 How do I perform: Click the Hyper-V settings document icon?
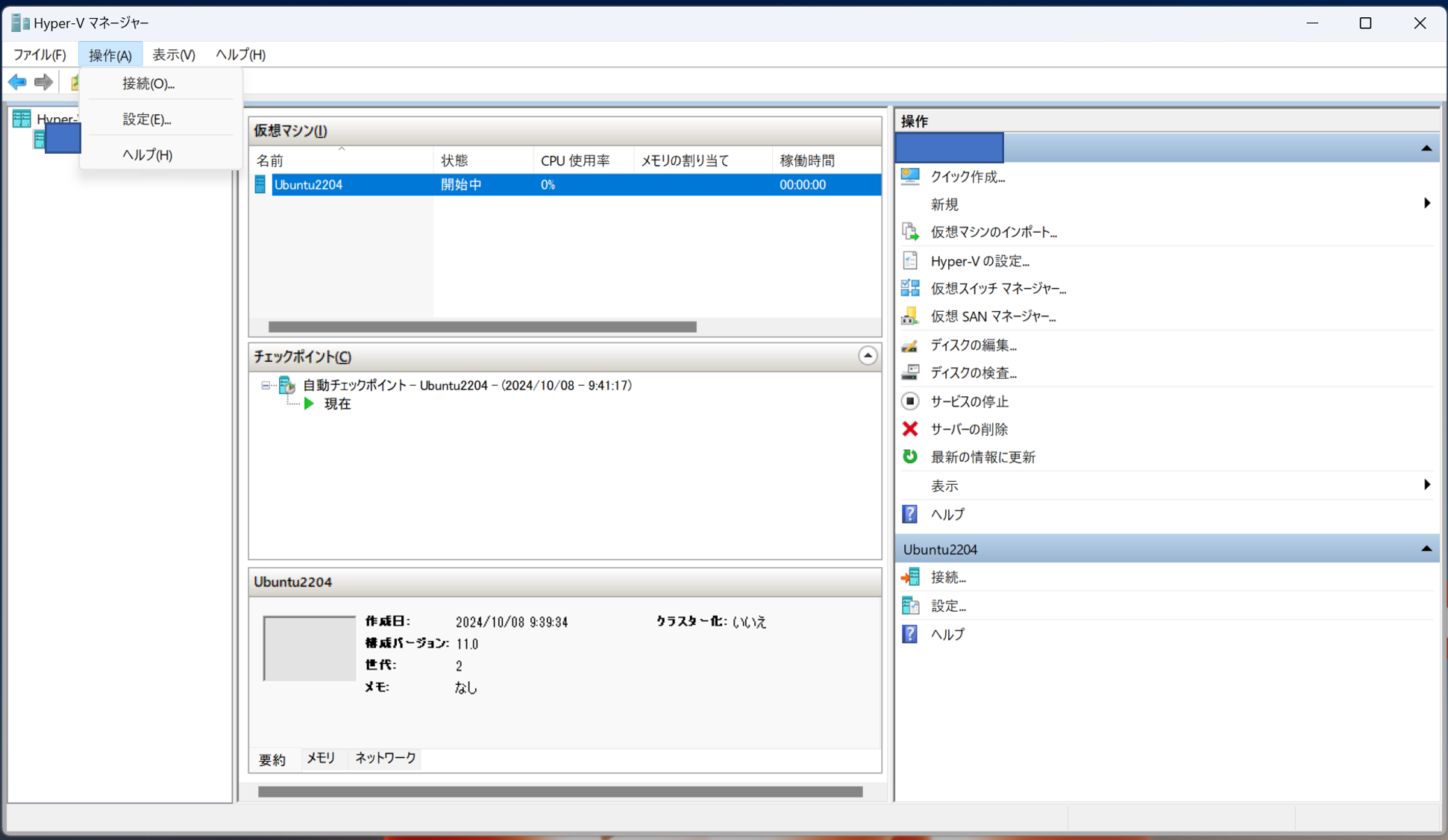tap(910, 260)
